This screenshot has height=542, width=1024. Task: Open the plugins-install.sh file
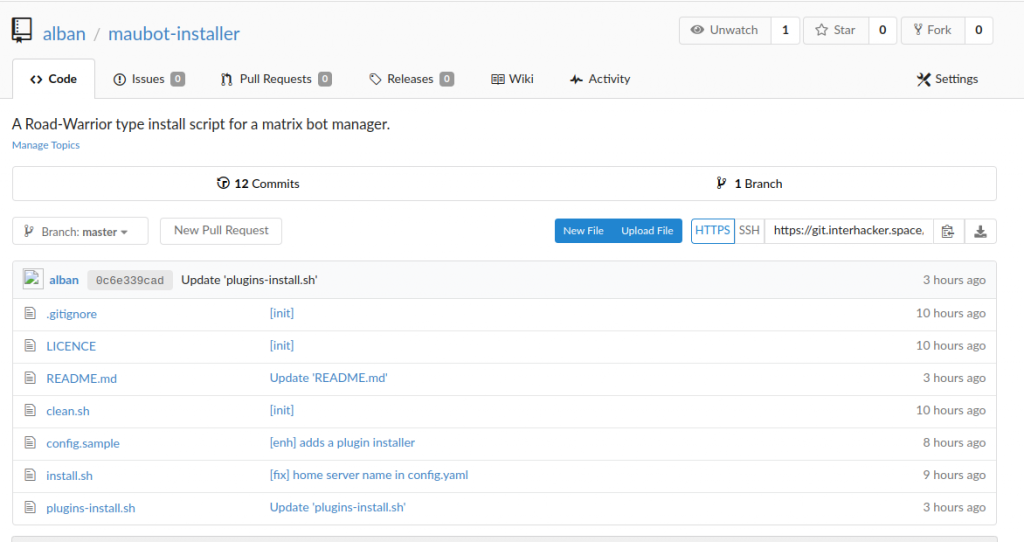[91, 508]
